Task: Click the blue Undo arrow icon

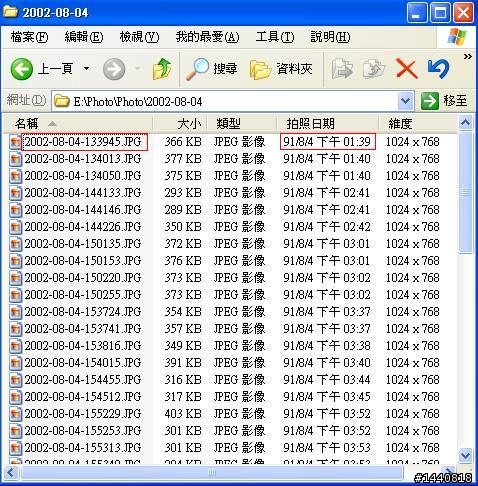Action: point(439,69)
